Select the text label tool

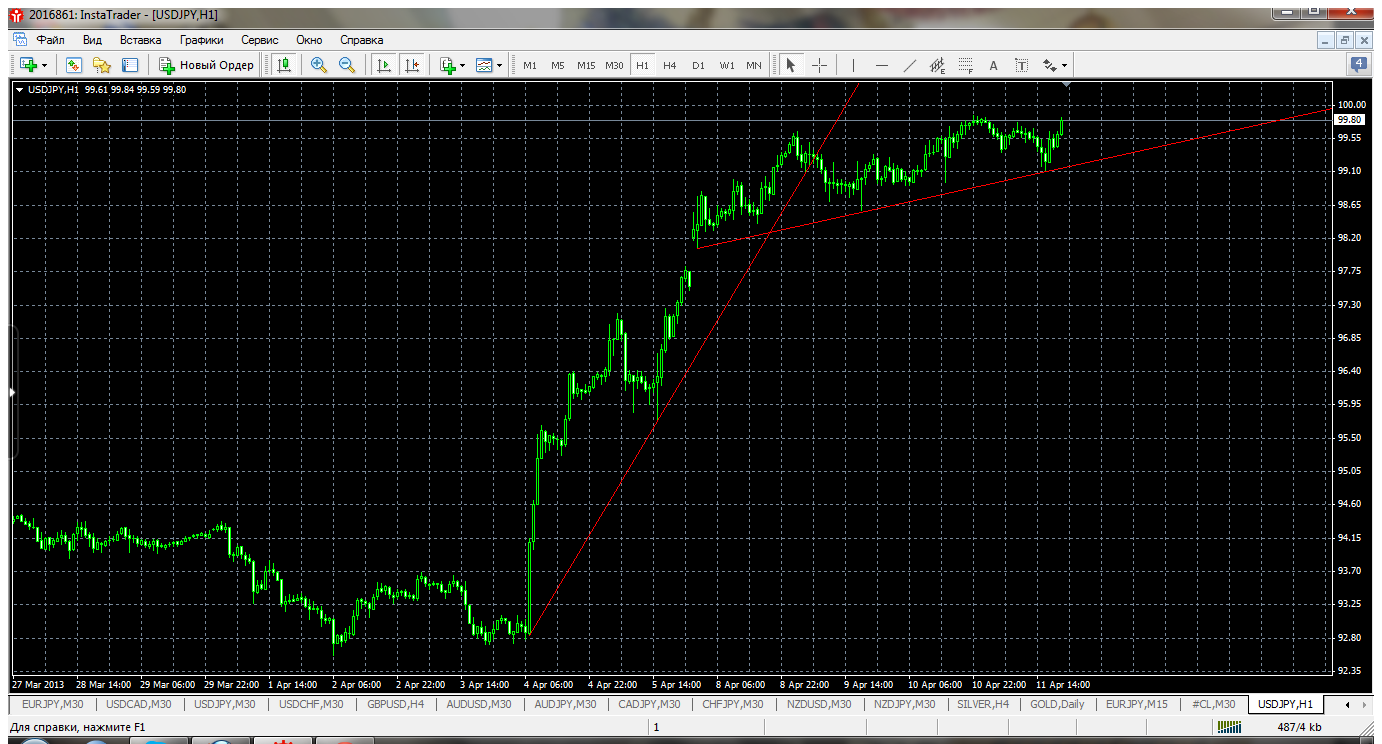pos(1021,65)
